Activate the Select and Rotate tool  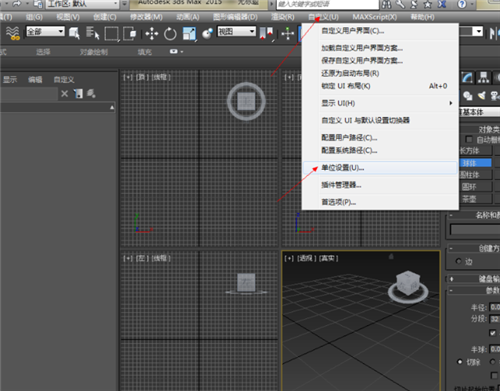coord(170,34)
